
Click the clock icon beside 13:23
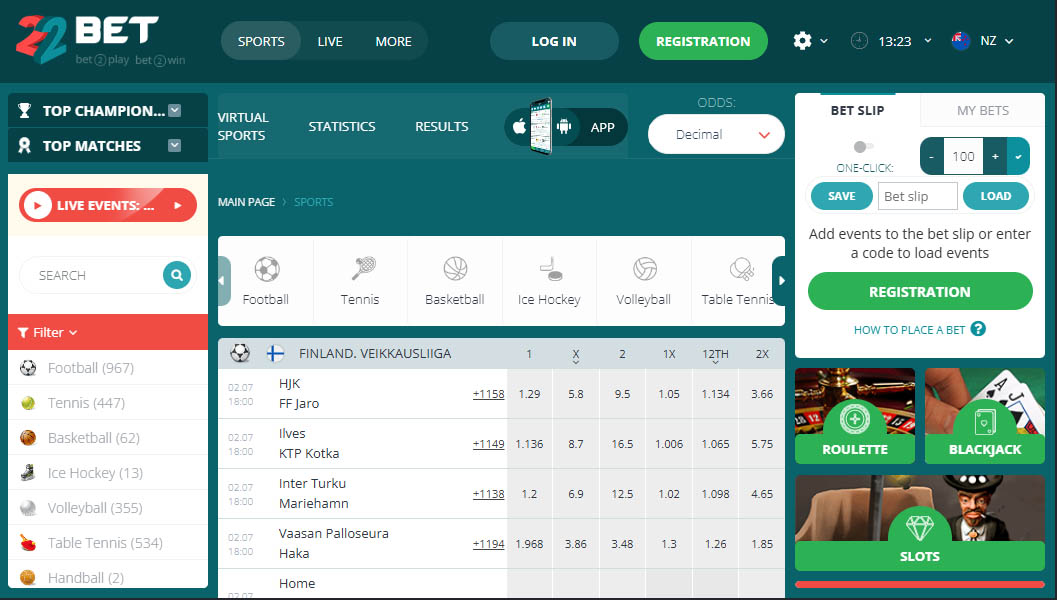[x=859, y=41]
